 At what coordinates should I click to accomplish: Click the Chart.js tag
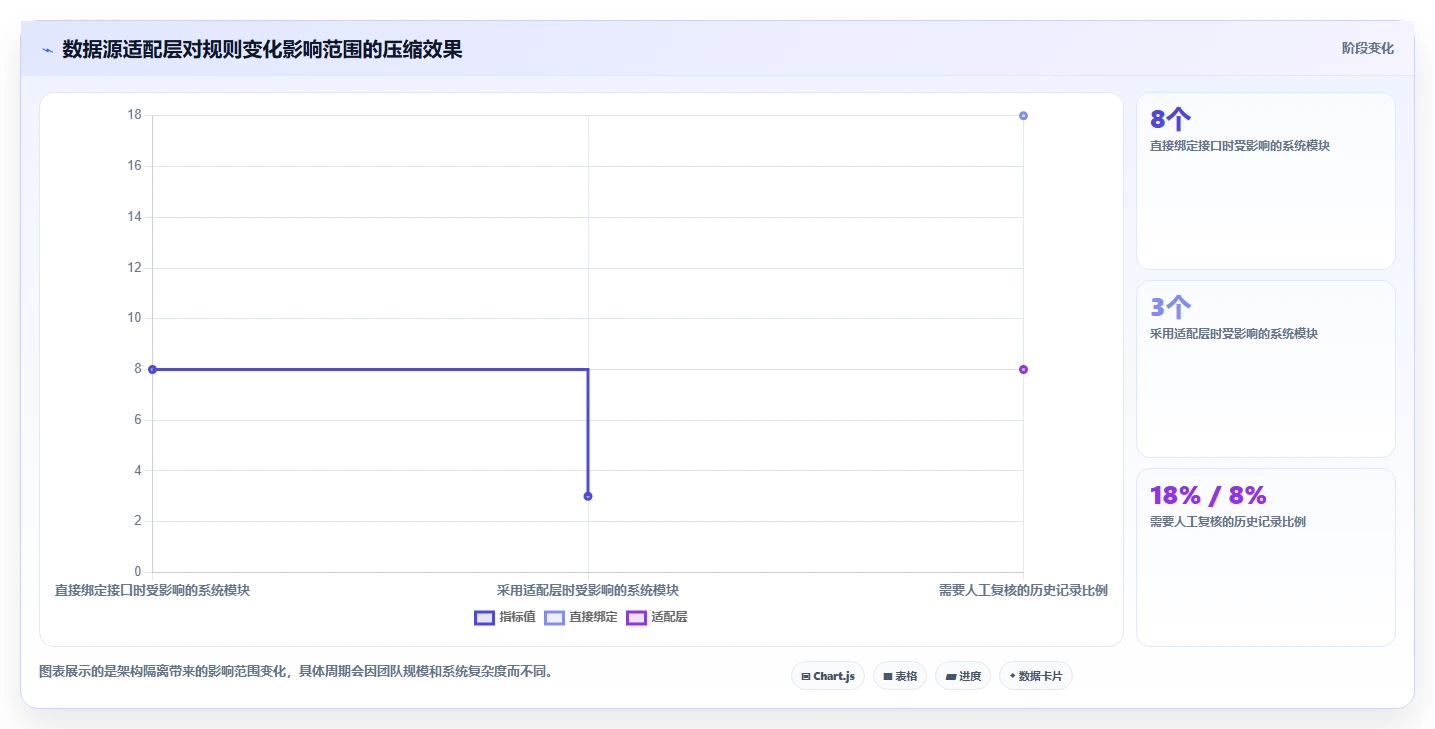[x=828, y=676]
